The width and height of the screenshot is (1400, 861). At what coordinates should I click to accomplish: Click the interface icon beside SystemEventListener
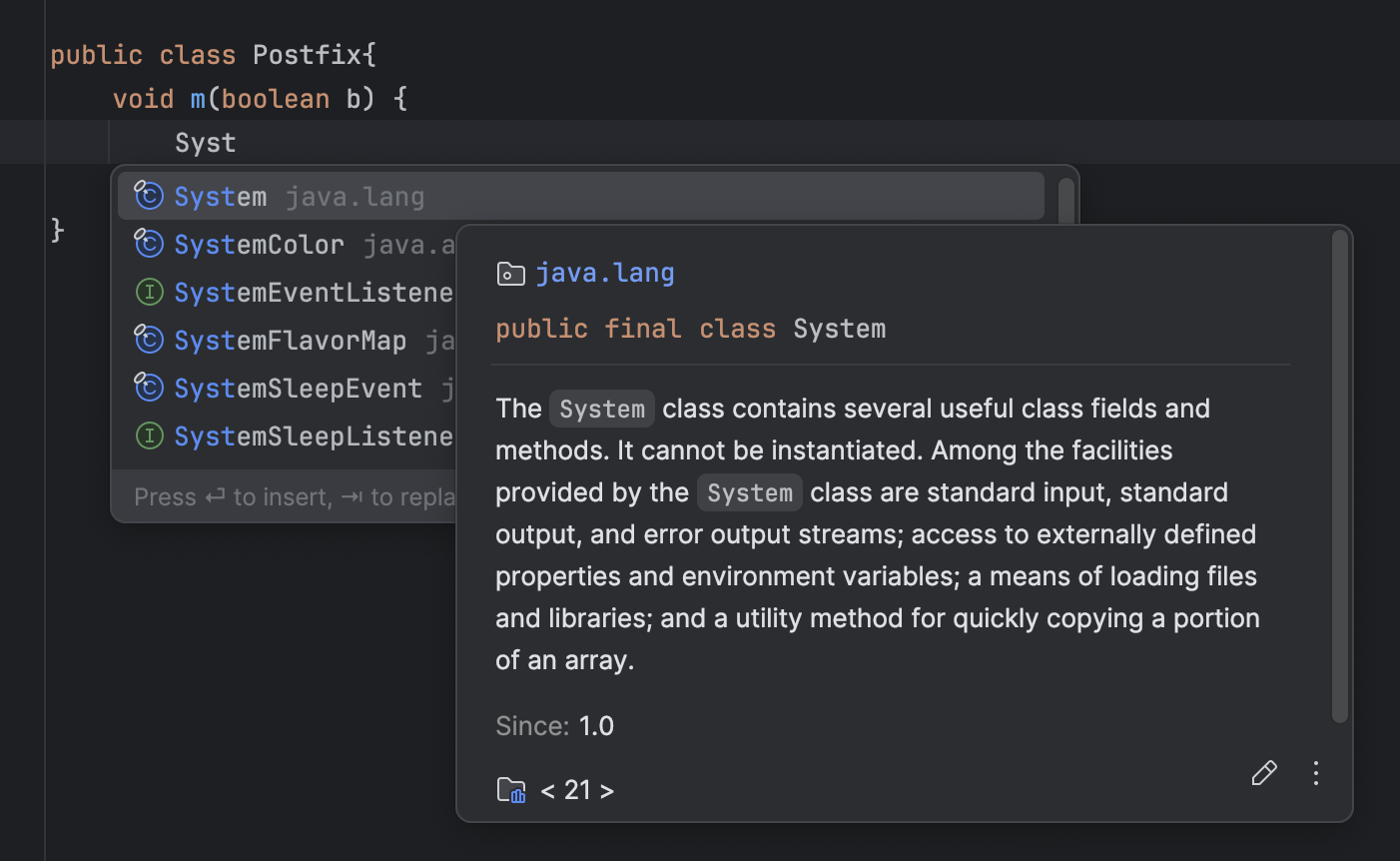[148, 292]
